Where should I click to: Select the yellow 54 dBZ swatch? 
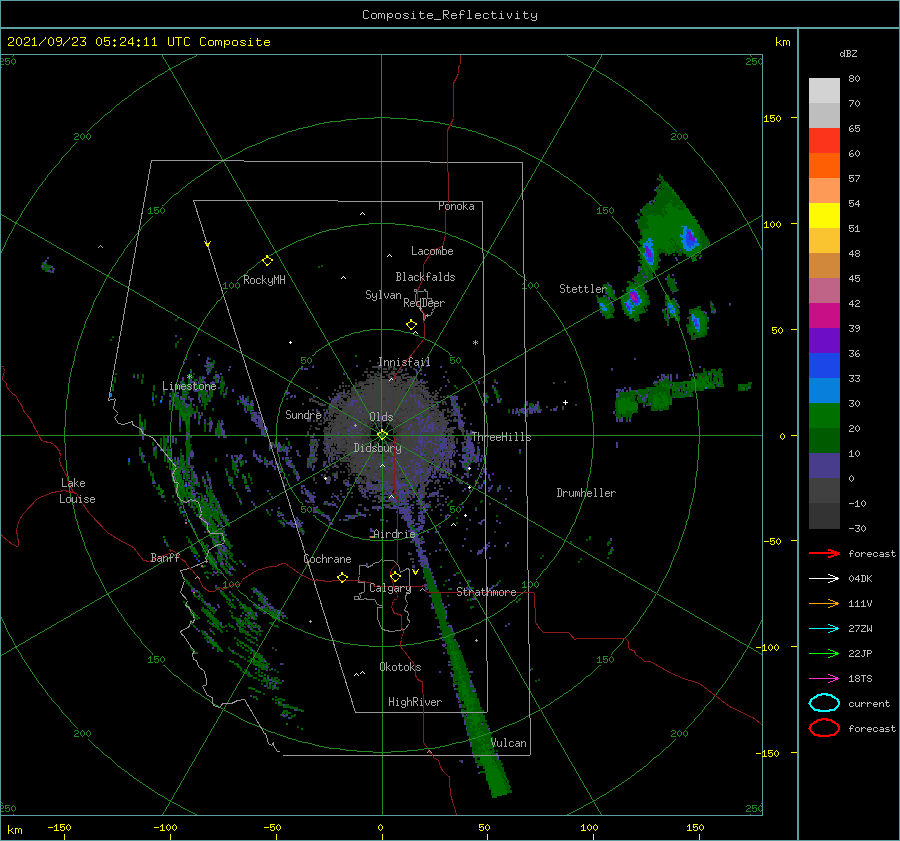pos(824,216)
